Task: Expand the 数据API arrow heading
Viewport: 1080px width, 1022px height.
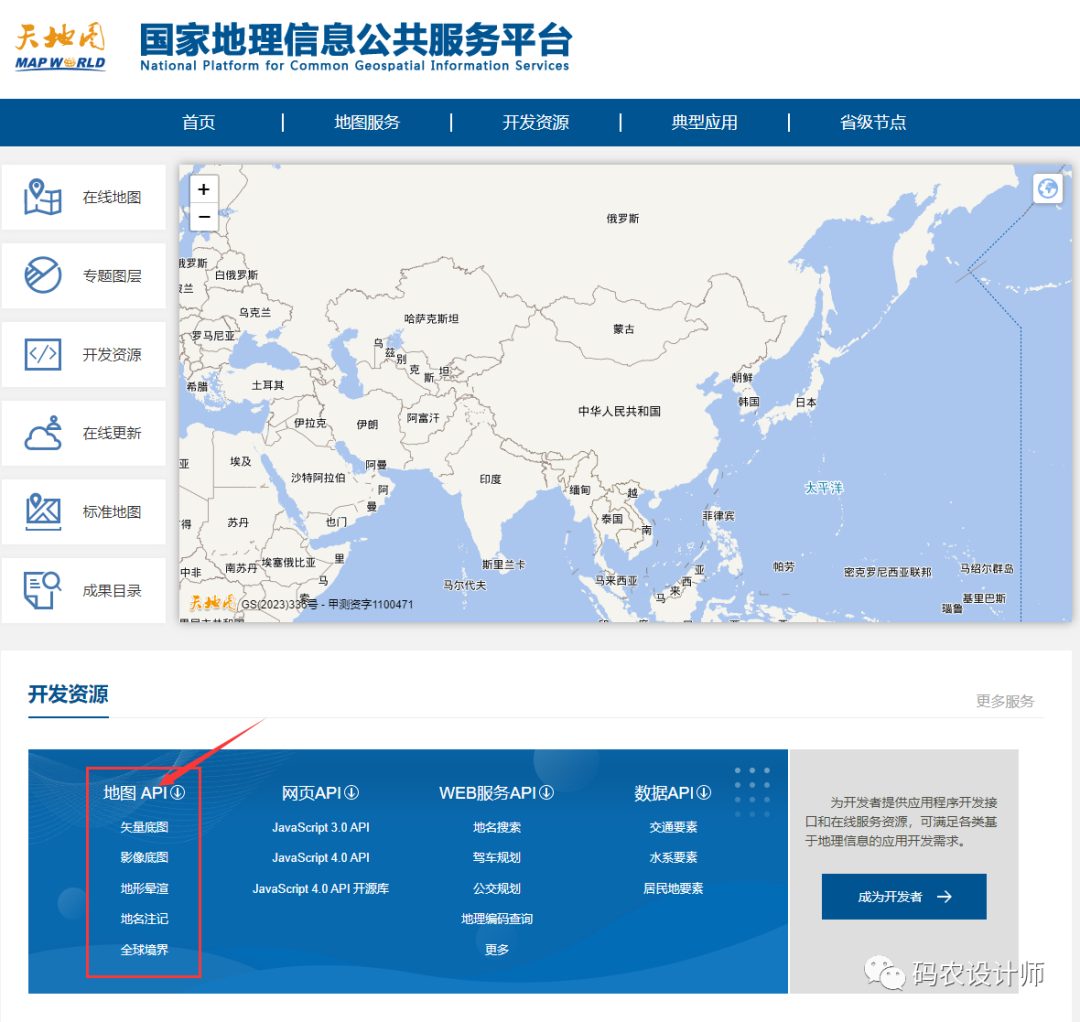Action: click(704, 793)
